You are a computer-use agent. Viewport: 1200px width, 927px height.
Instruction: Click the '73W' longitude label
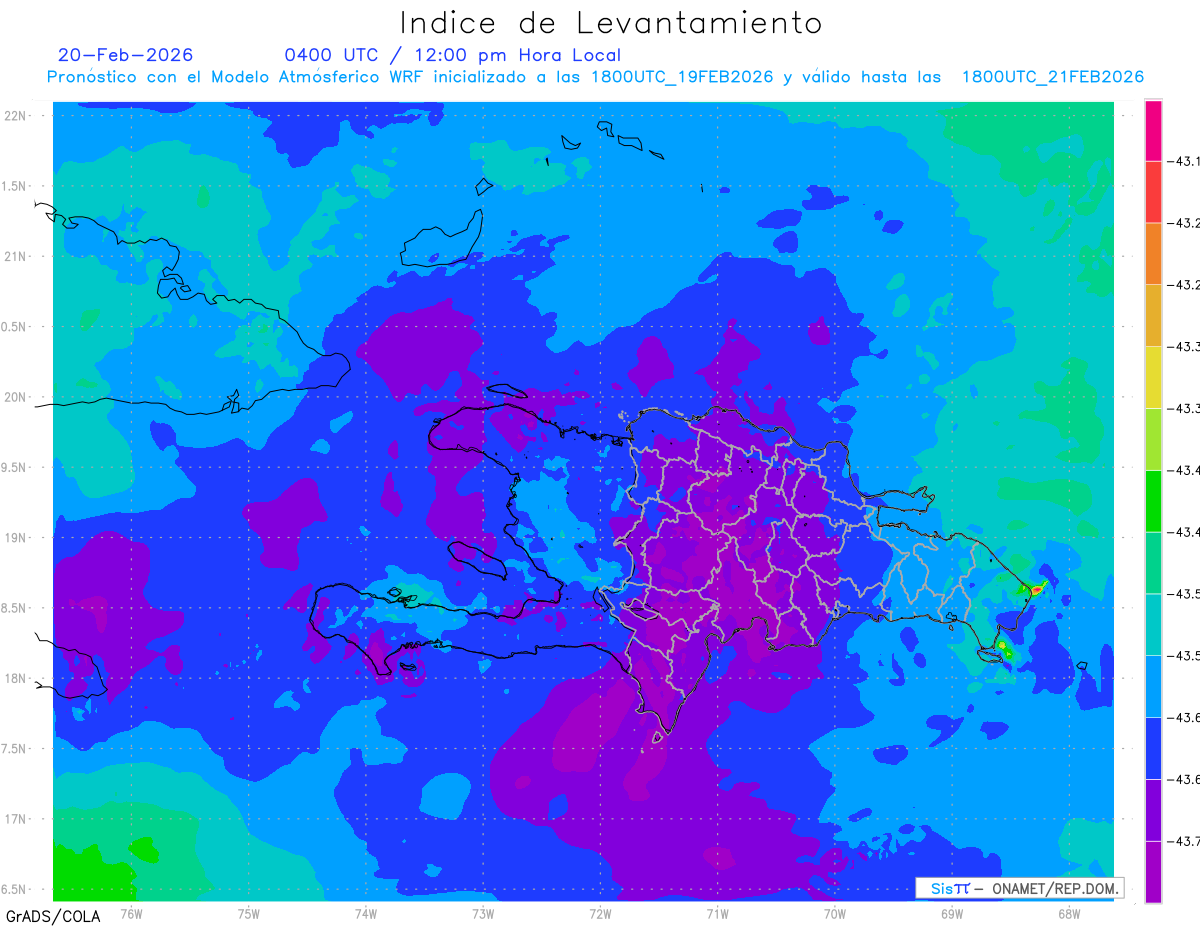(x=482, y=913)
